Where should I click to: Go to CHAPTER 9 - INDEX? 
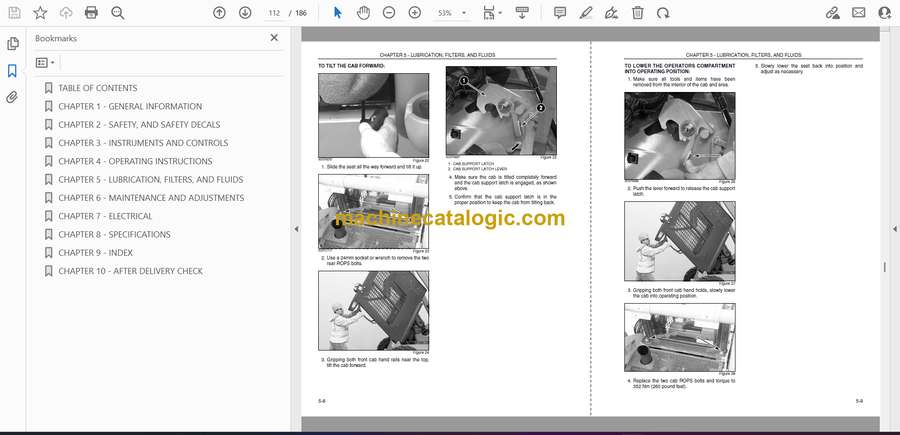[95, 253]
